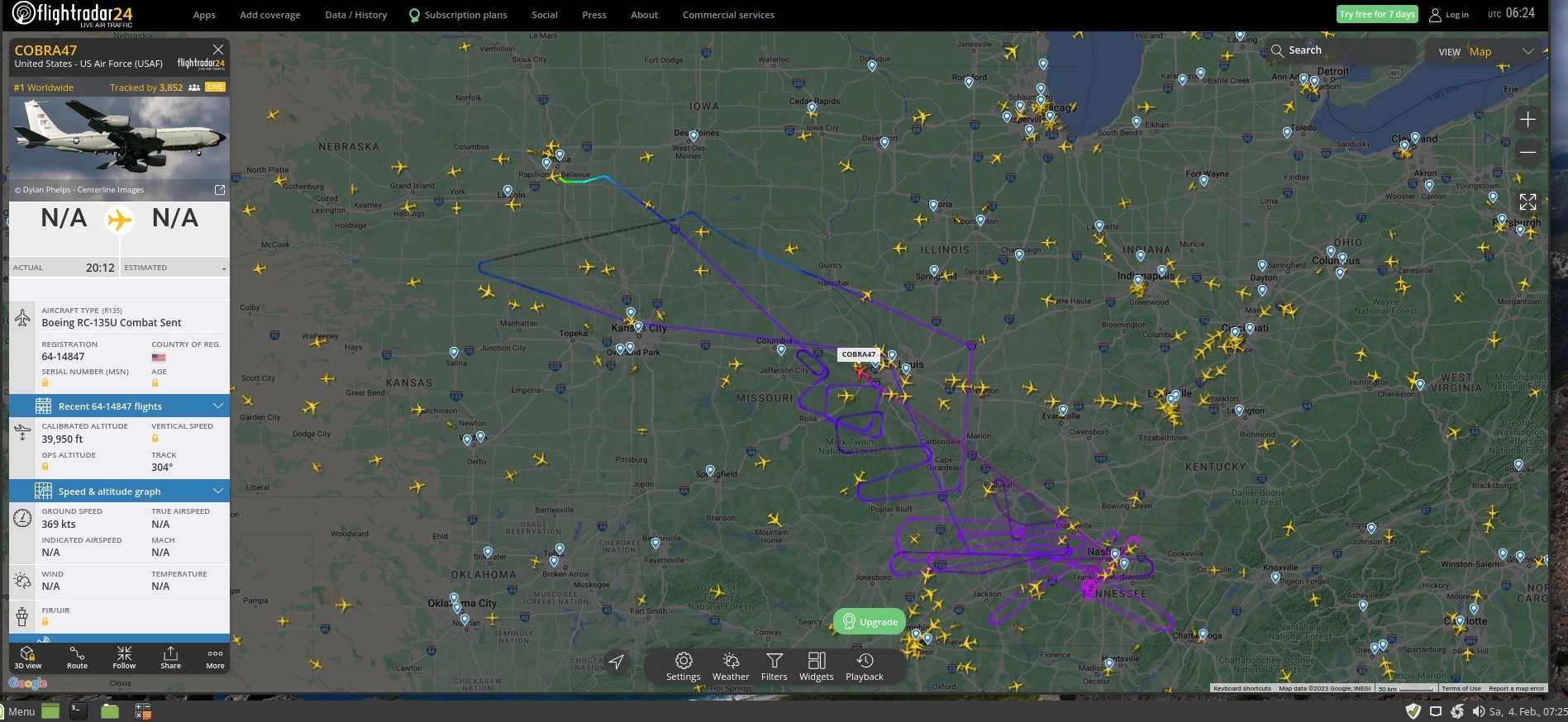
Task: Toggle fullscreen map view
Action: tap(1527, 202)
